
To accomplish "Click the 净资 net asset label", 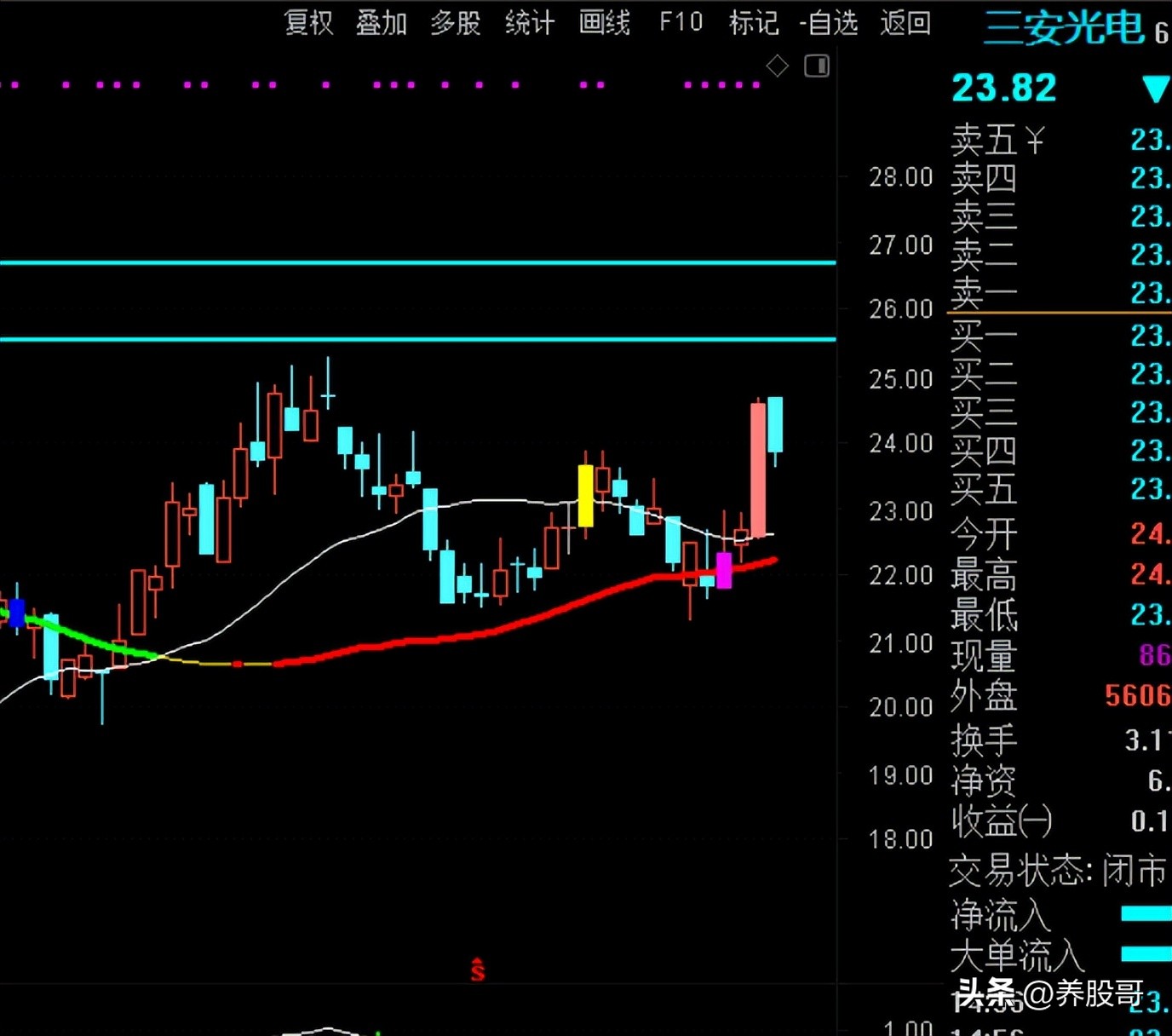I will coord(984,780).
